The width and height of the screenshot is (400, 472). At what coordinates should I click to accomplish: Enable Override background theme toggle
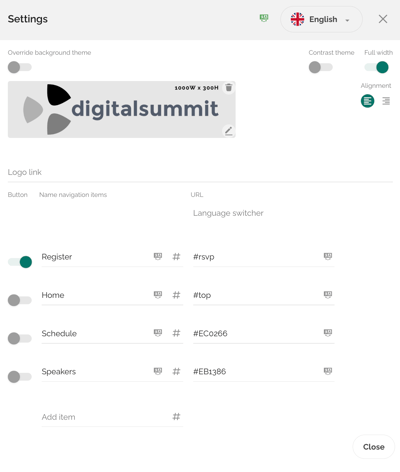[x=20, y=67]
